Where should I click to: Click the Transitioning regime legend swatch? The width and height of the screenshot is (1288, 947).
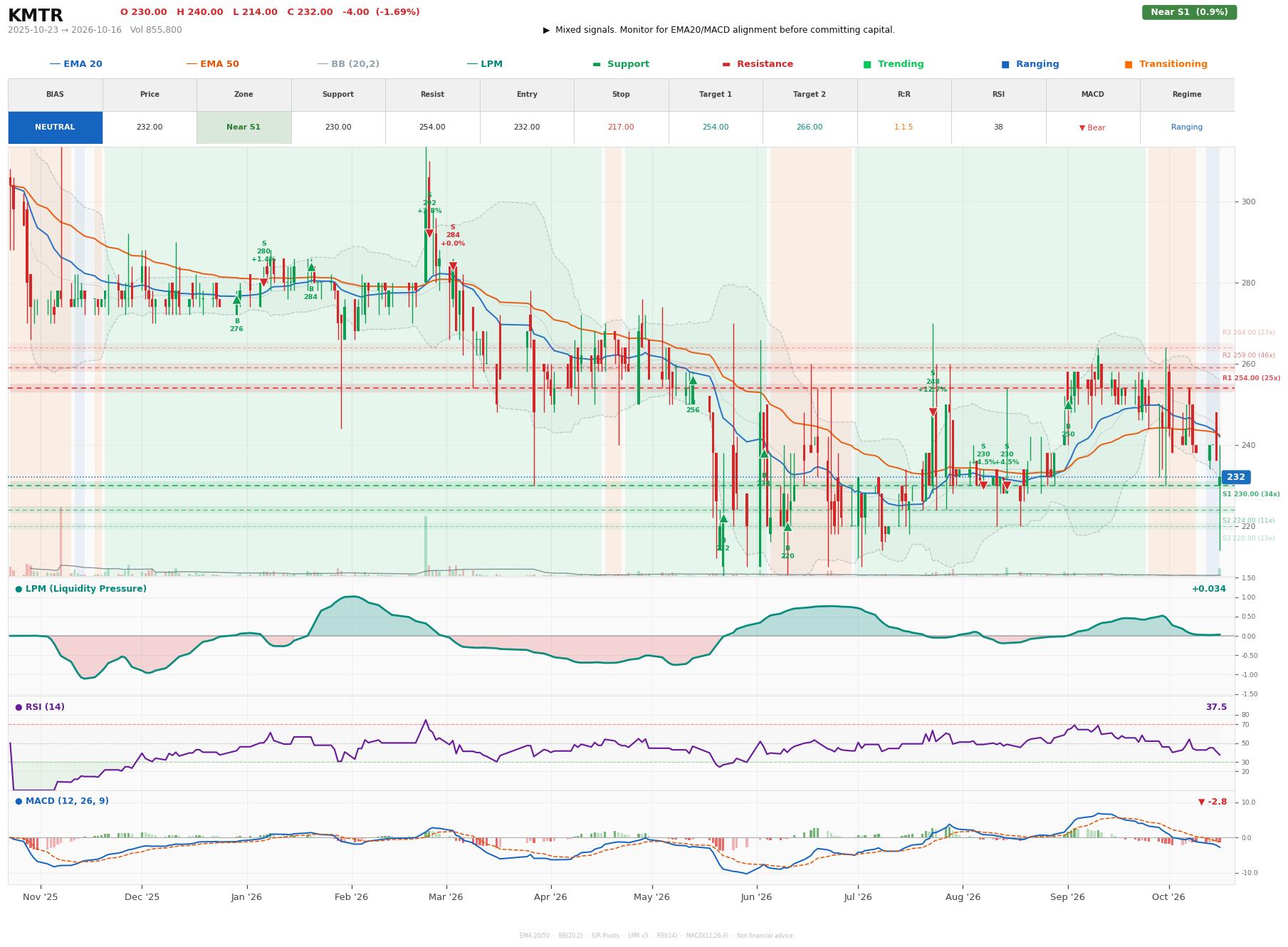point(1129,64)
